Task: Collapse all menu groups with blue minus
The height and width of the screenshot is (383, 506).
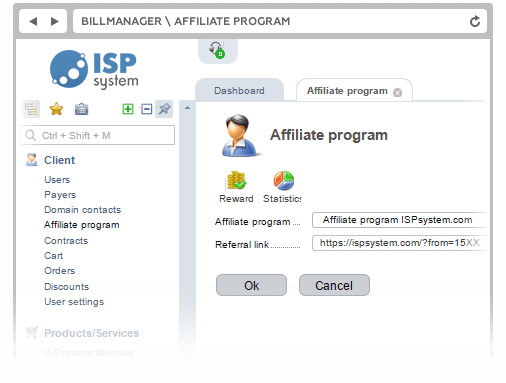Action: tap(147, 109)
